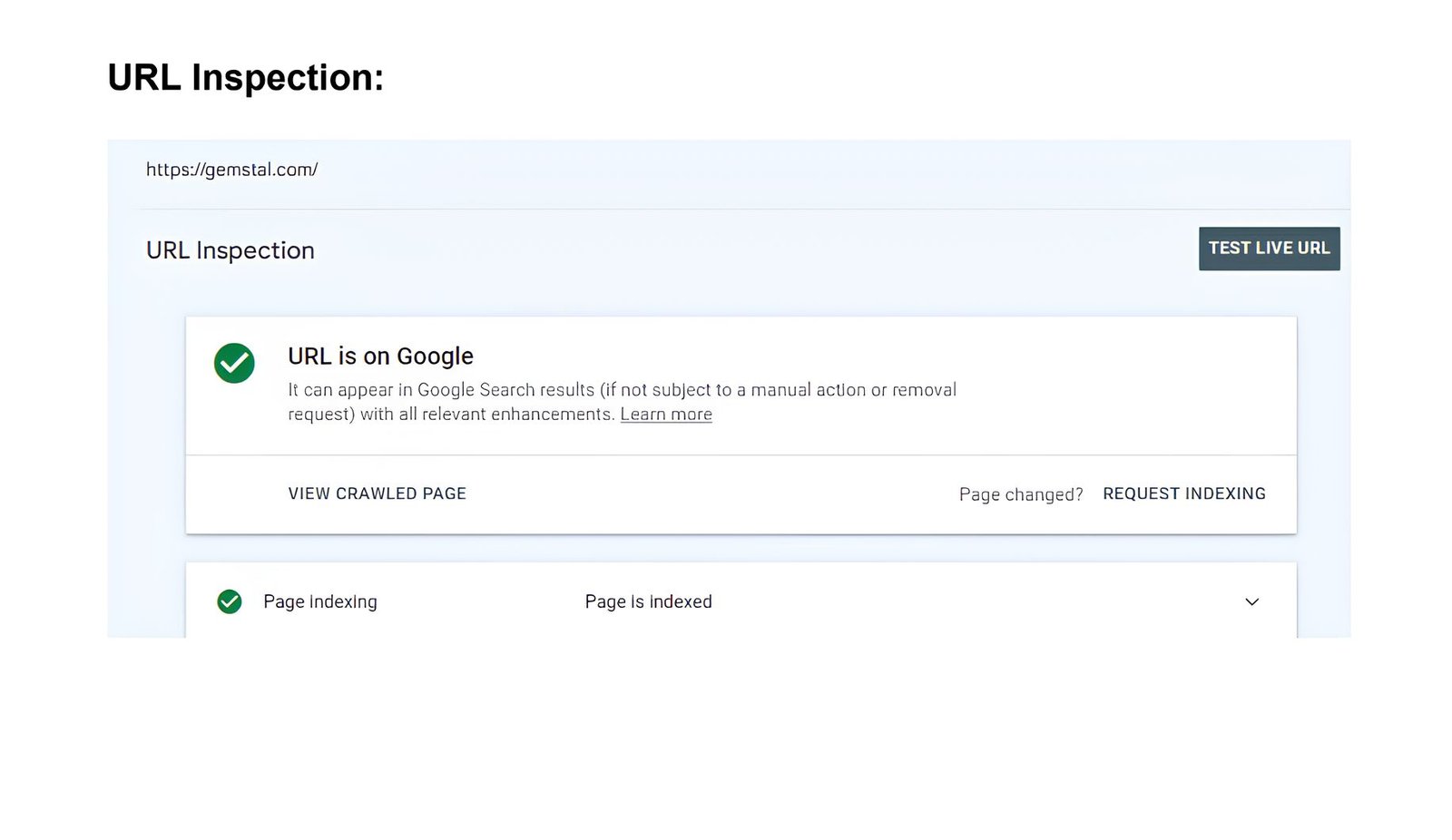The width and height of the screenshot is (1452, 840).
Task: Open the VIEW CRAWLED PAGE link
Action: point(378,493)
